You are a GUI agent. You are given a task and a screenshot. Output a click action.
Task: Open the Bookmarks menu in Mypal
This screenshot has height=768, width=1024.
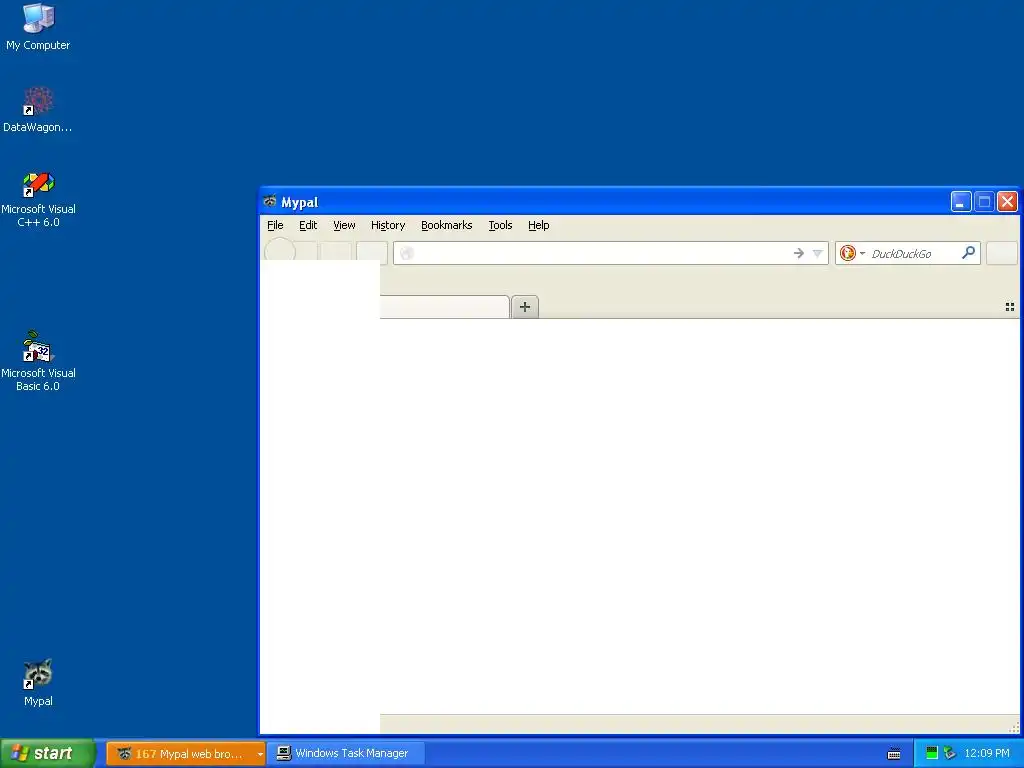[x=447, y=225]
